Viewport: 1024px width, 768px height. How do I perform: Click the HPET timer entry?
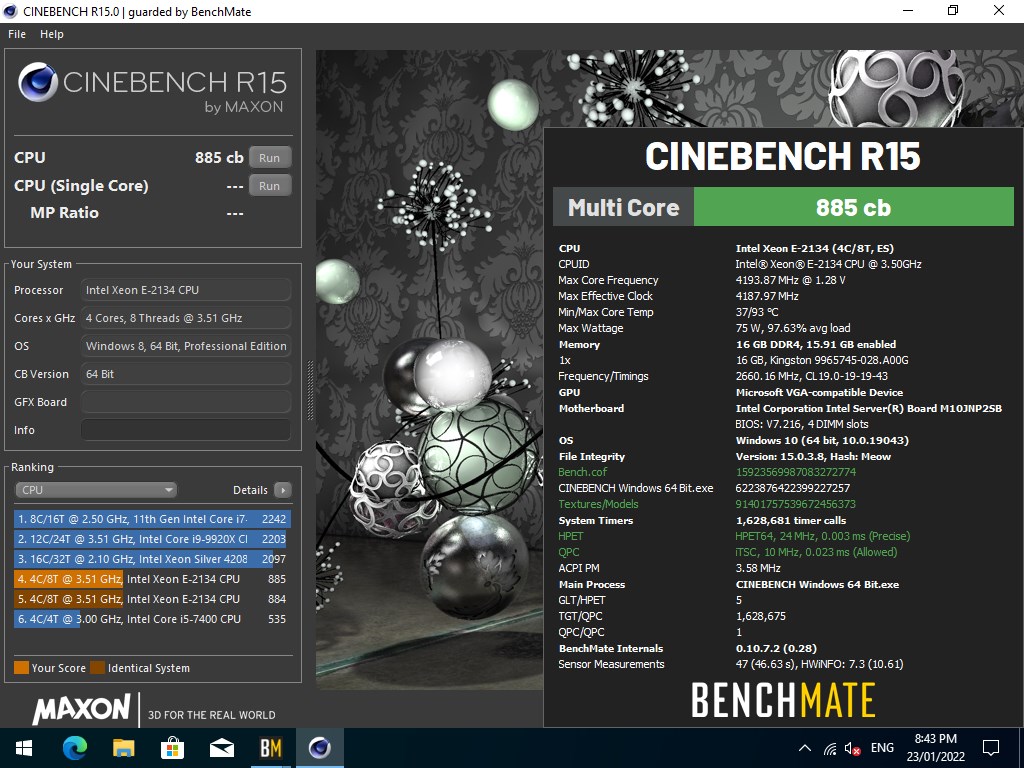pos(571,536)
